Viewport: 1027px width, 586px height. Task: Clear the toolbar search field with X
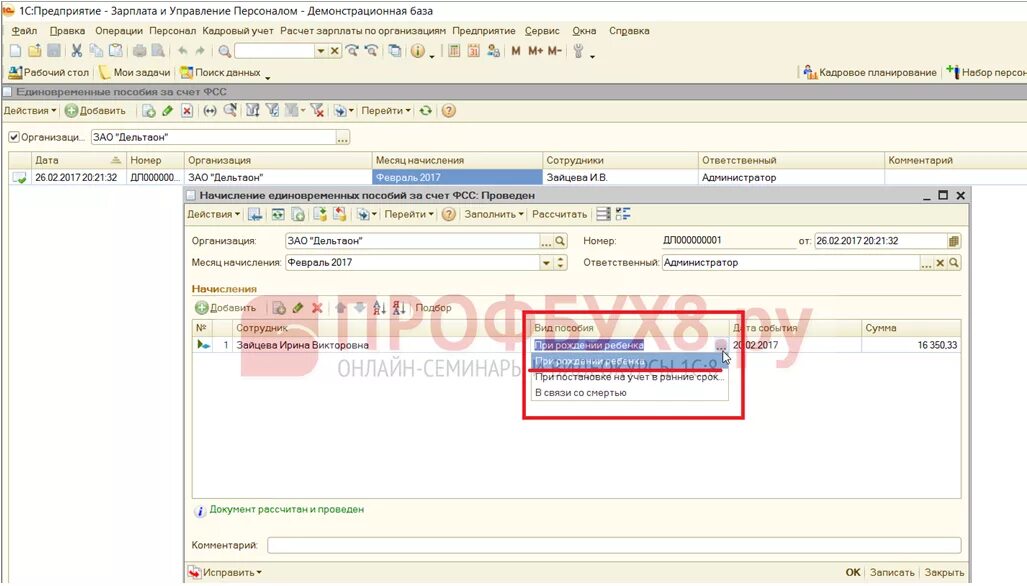(335, 51)
